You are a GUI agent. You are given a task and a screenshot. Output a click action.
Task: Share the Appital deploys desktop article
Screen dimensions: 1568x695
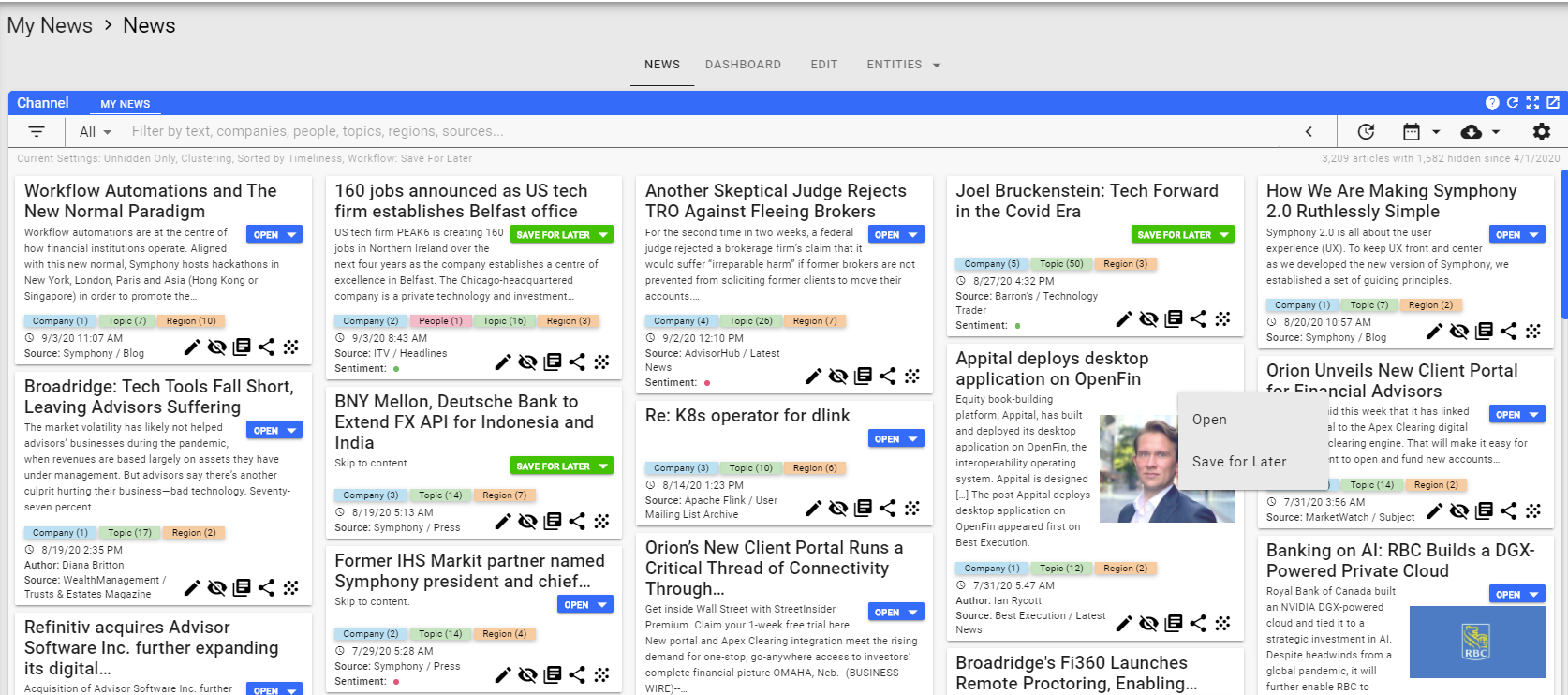tap(1198, 624)
